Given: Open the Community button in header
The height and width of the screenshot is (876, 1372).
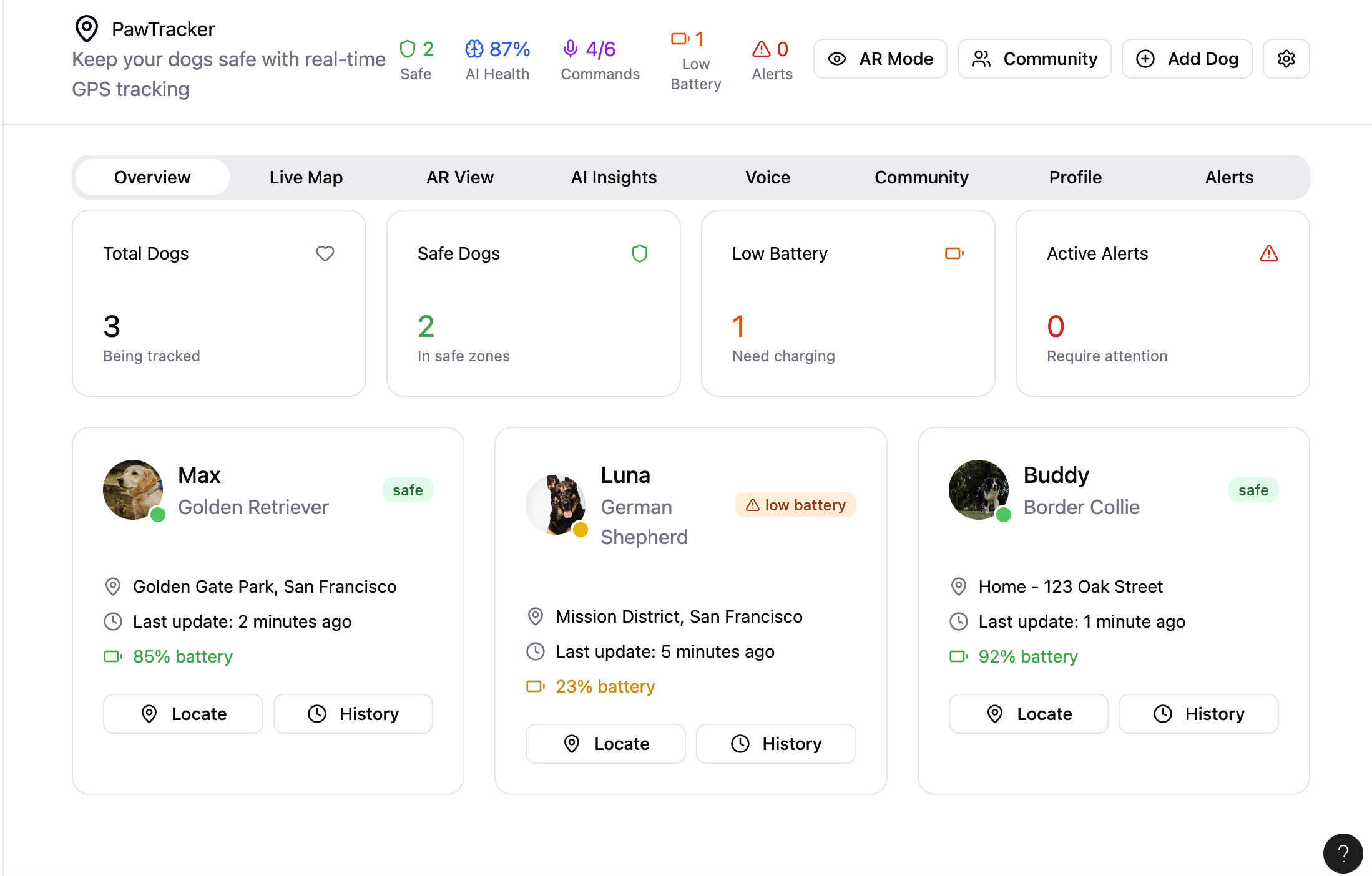Looking at the screenshot, I should [x=1034, y=59].
